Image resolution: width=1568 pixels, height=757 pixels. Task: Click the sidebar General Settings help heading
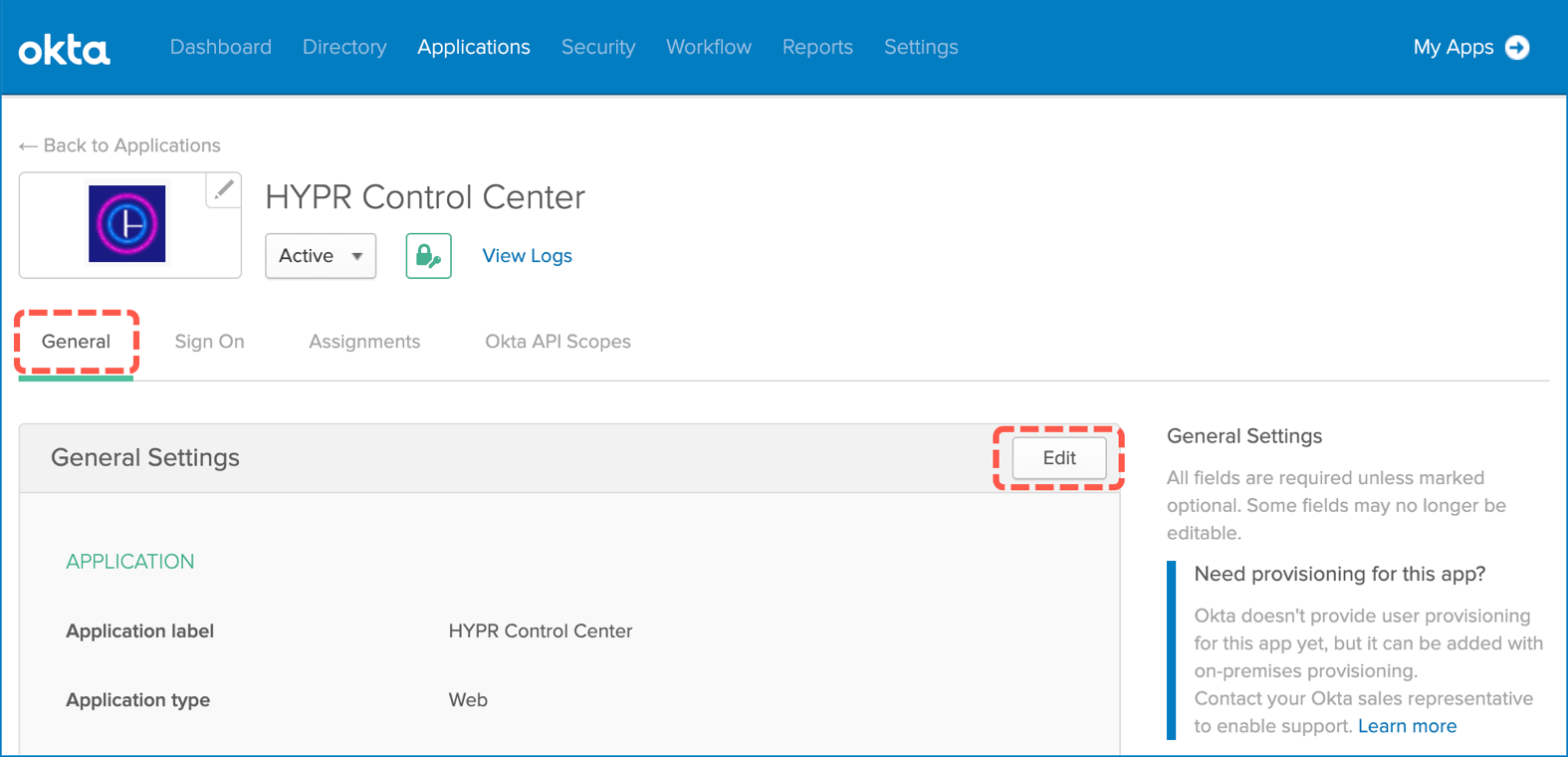pos(1244,436)
